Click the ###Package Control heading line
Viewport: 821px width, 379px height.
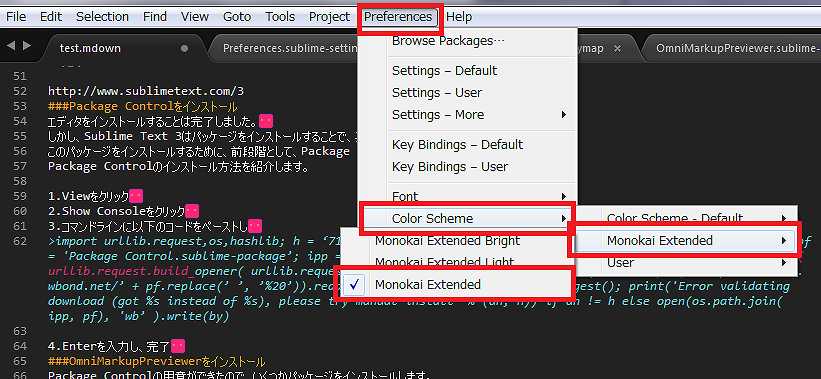pos(142,106)
